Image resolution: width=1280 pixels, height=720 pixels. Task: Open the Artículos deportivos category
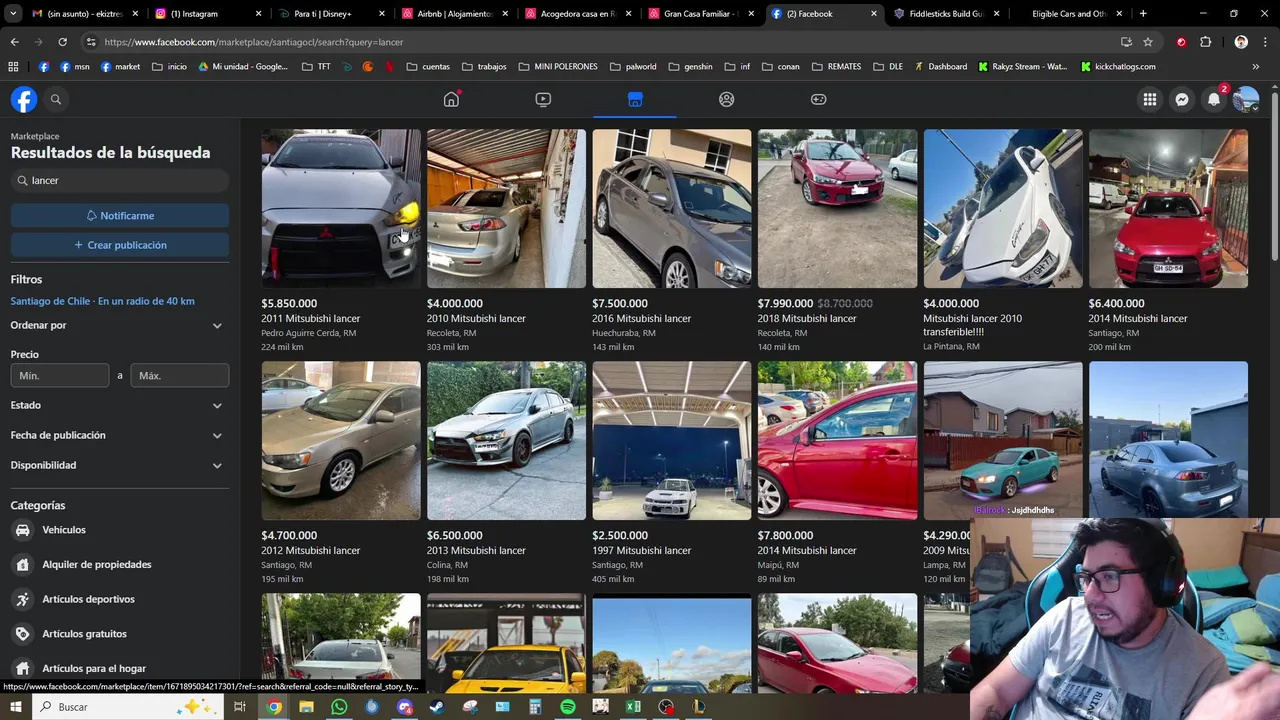119,599
